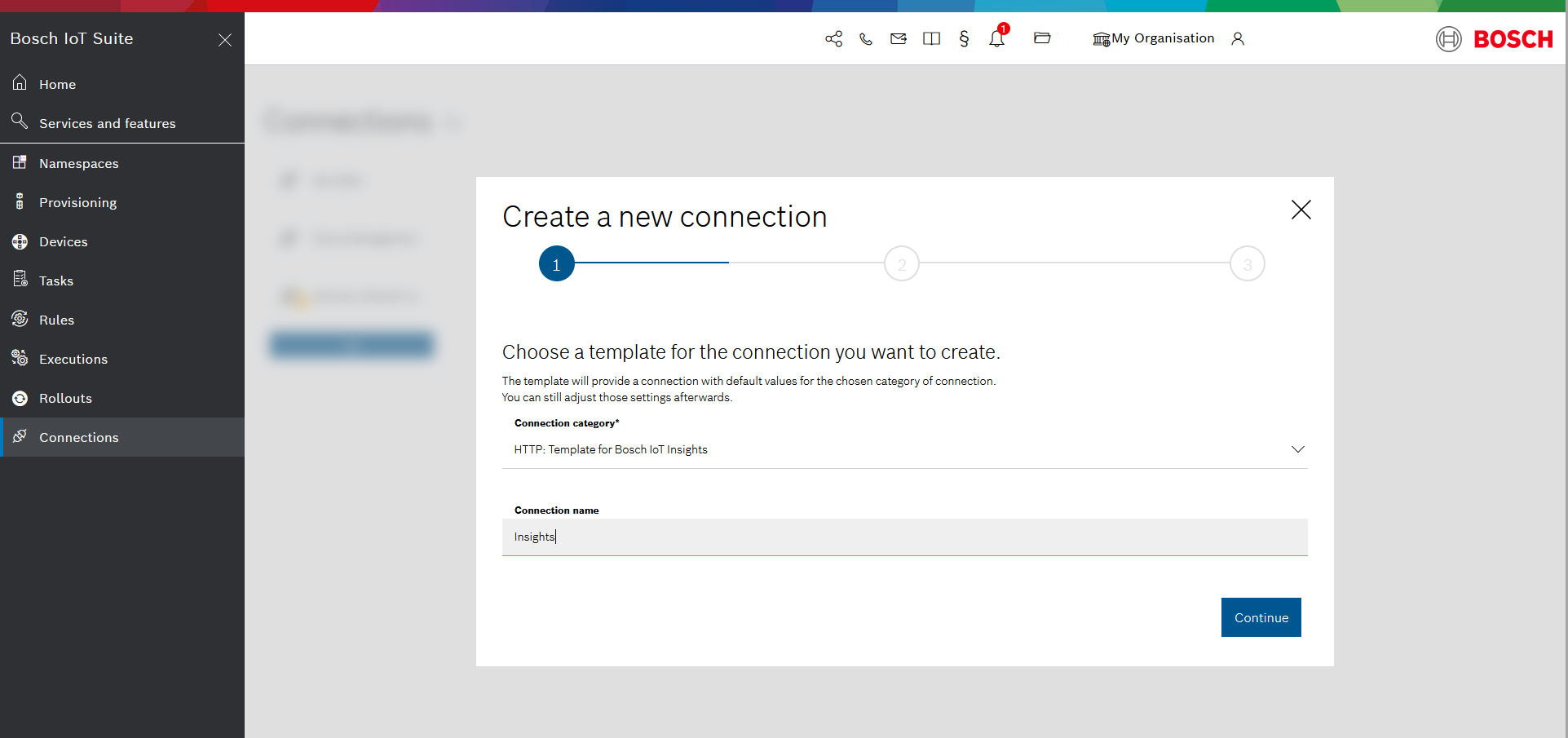Click the Devices icon
Viewport: 1568px width, 738px height.
[x=20, y=241]
